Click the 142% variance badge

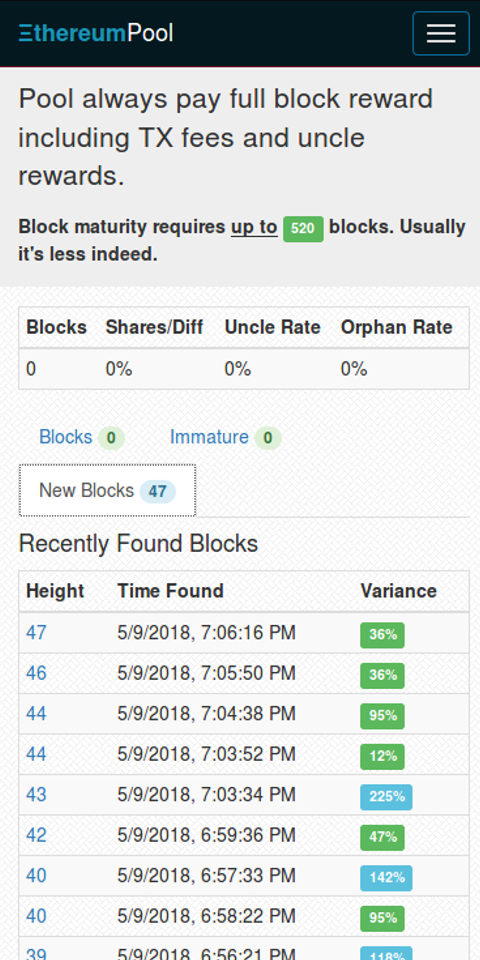click(x=386, y=877)
